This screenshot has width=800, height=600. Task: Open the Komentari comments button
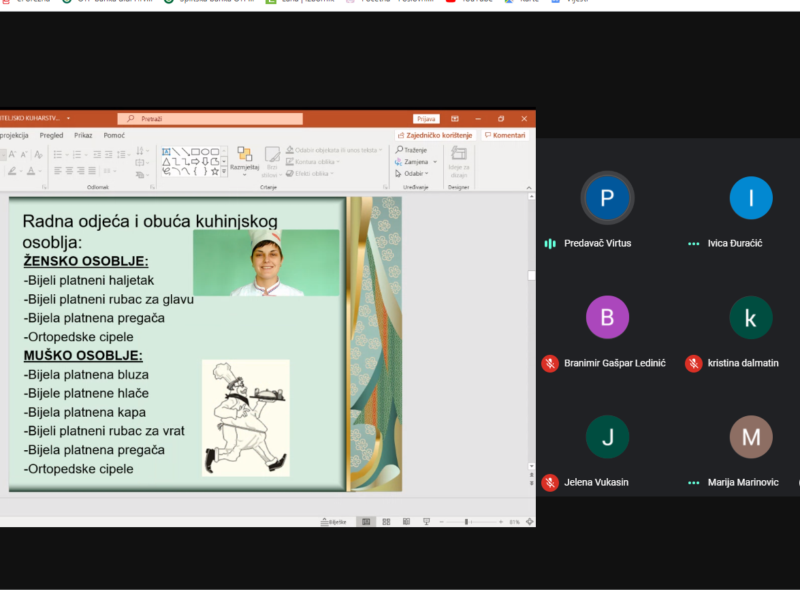[505, 135]
